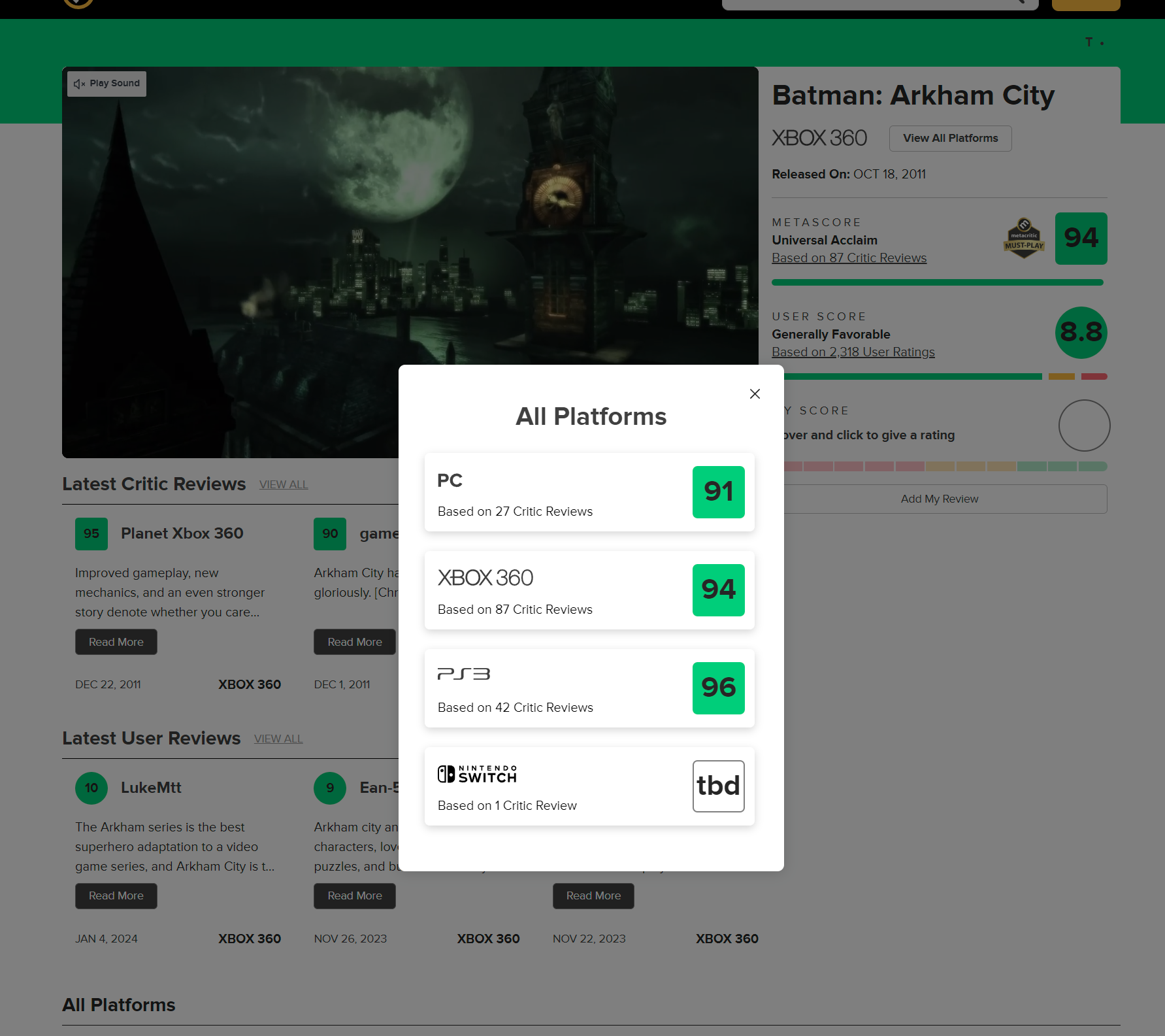
Task: Read more of the Nov 22, 2023 review
Action: 593,895
